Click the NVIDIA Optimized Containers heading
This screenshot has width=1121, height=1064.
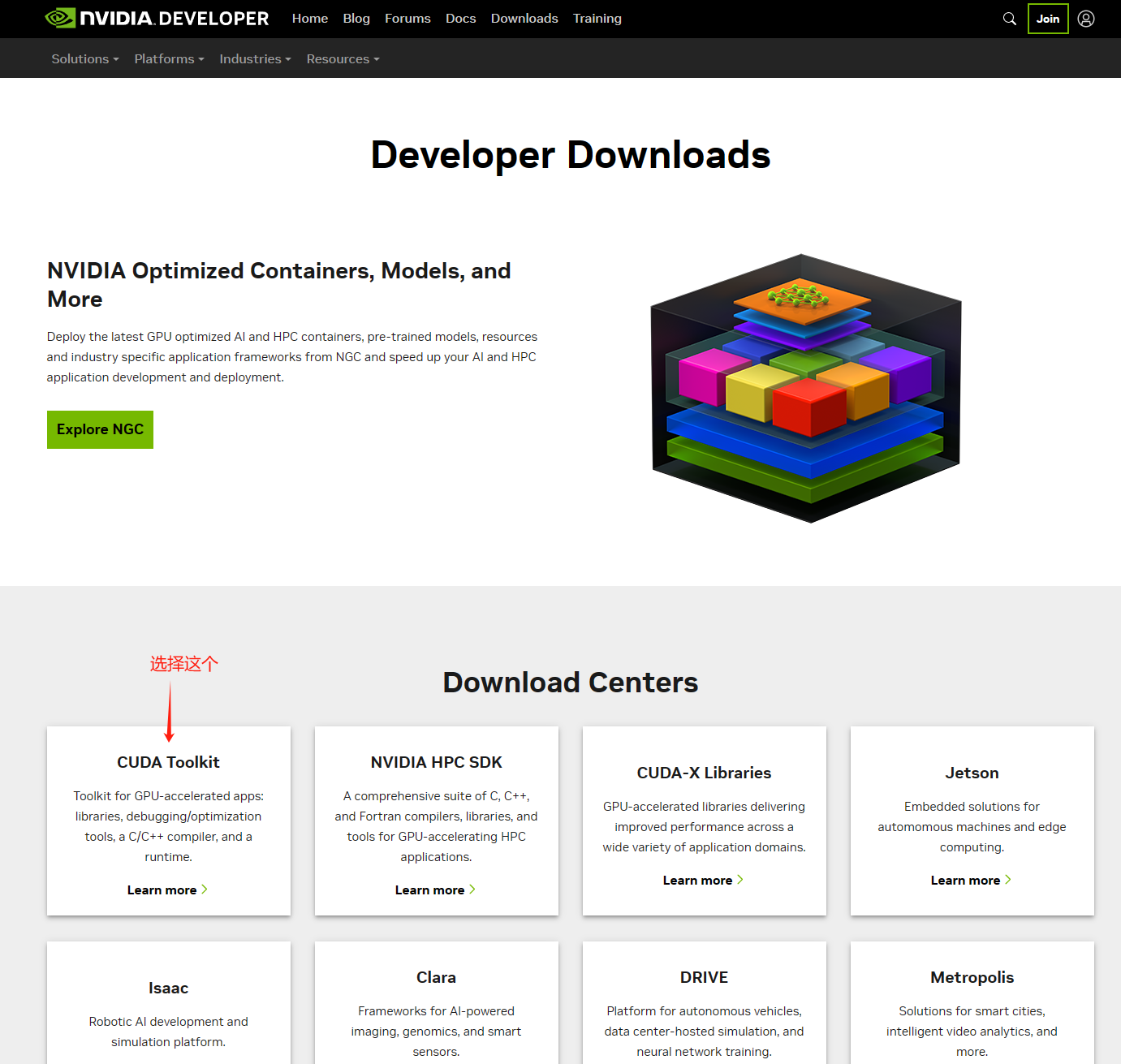click(279, 285)
